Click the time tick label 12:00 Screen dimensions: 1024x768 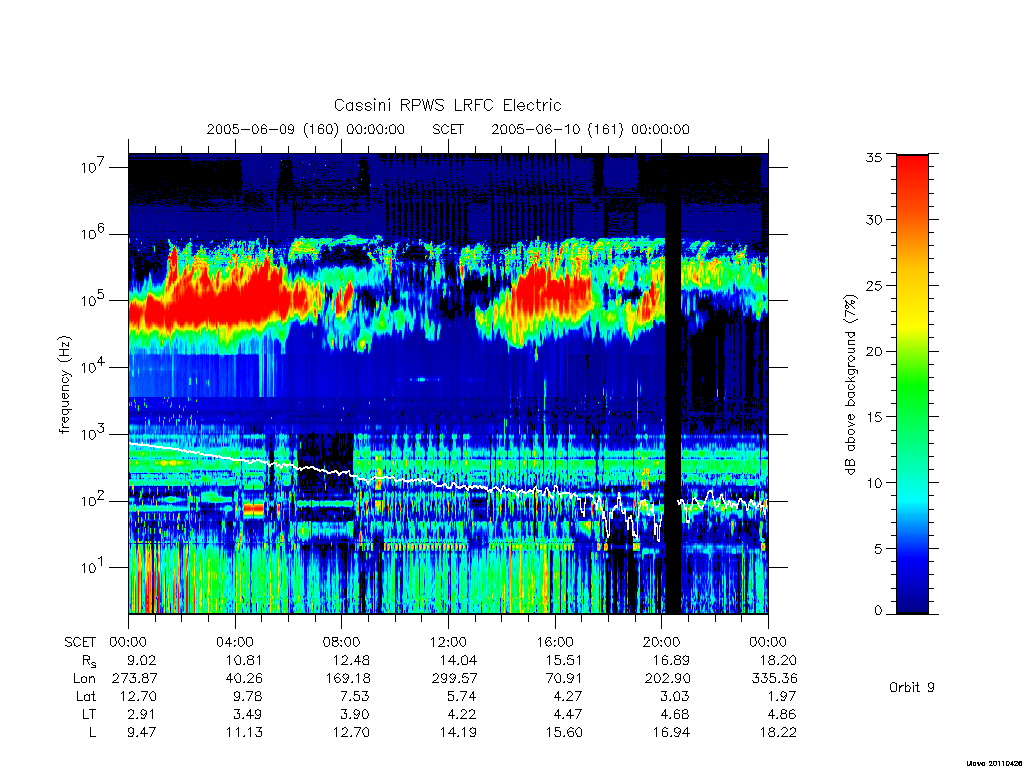pos(448,642)
